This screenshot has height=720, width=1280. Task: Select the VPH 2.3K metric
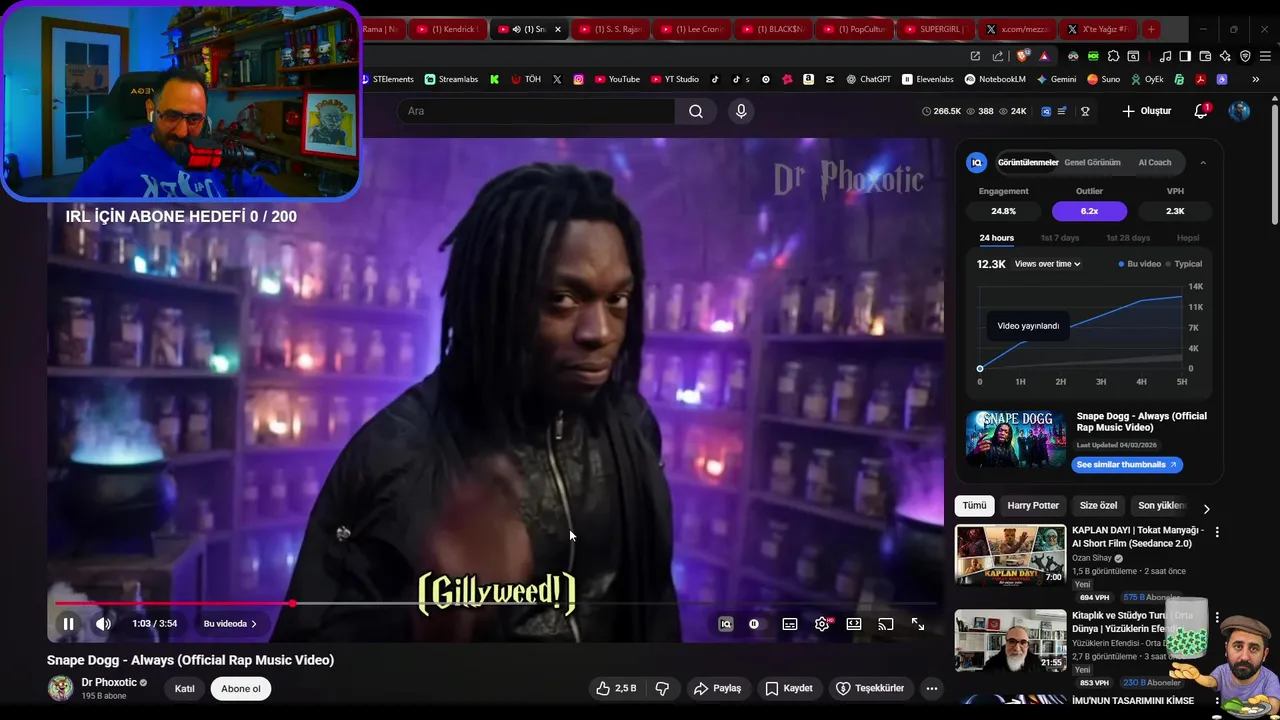click(x=1175, y=211)
